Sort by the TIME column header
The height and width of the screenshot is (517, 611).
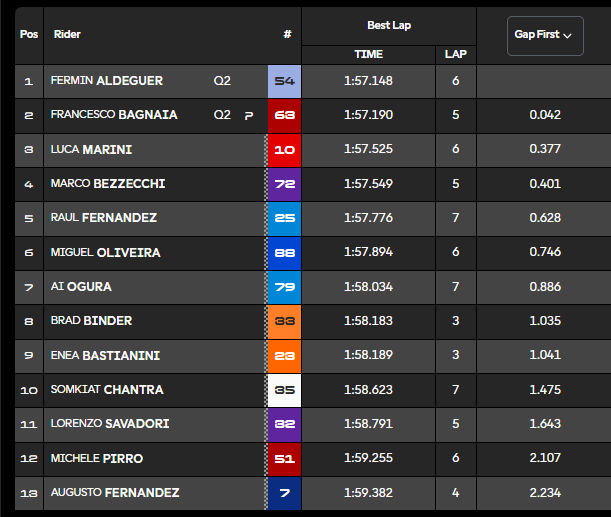click(368, 54)
